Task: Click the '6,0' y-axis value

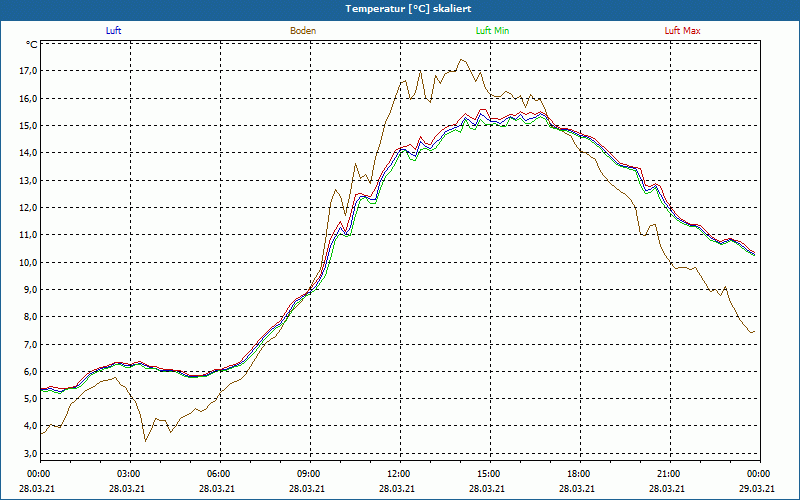Action: (31, 371)
